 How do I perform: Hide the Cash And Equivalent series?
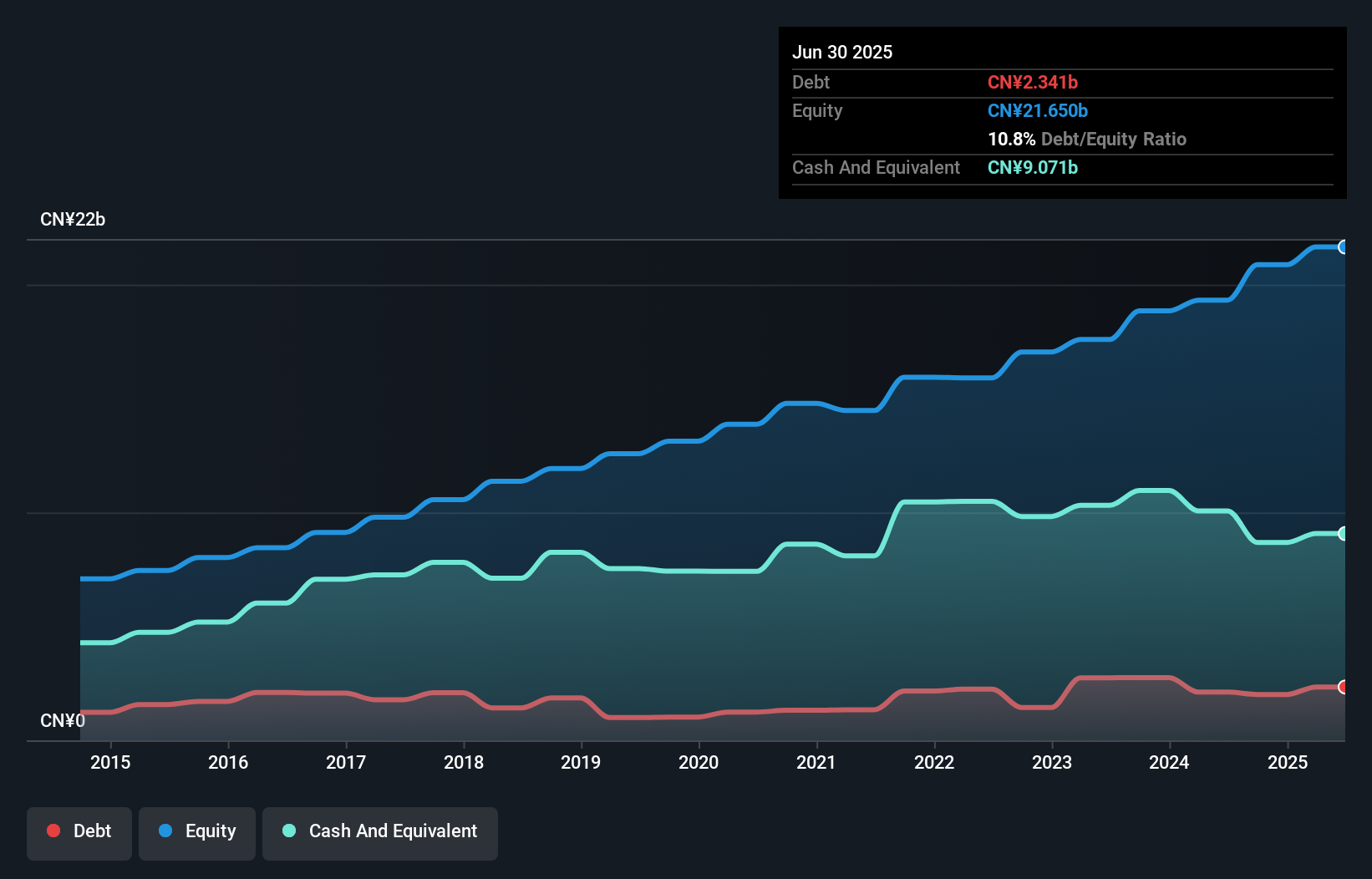[x=380, y=832]
